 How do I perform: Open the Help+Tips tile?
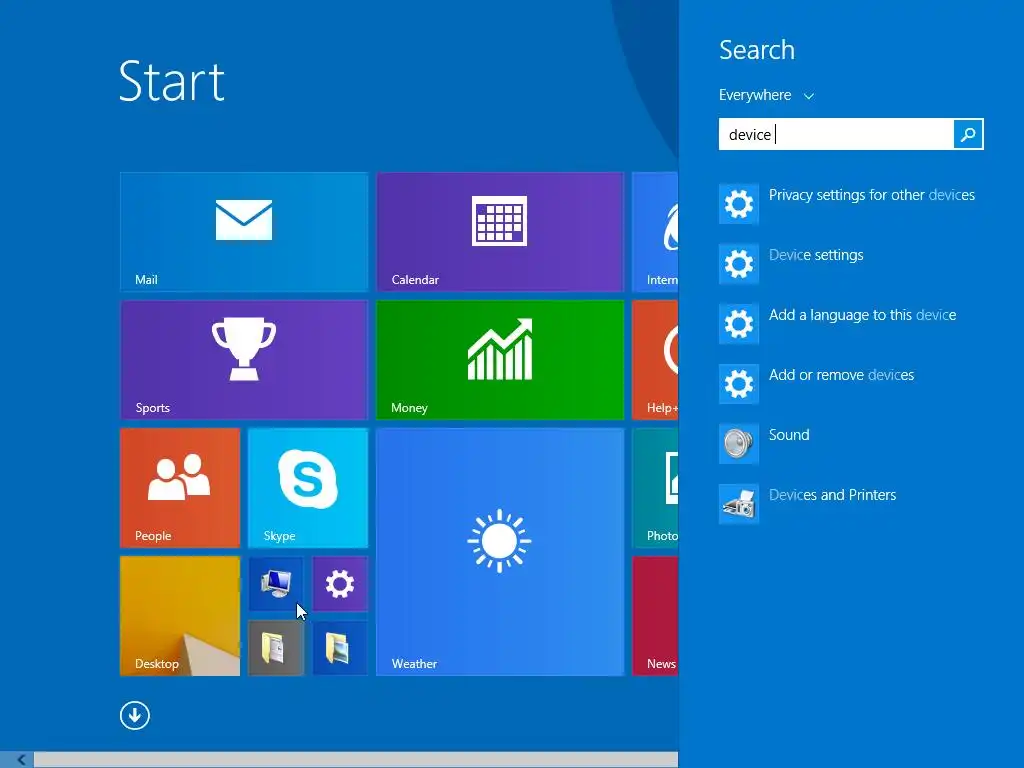tap(656, 360)
